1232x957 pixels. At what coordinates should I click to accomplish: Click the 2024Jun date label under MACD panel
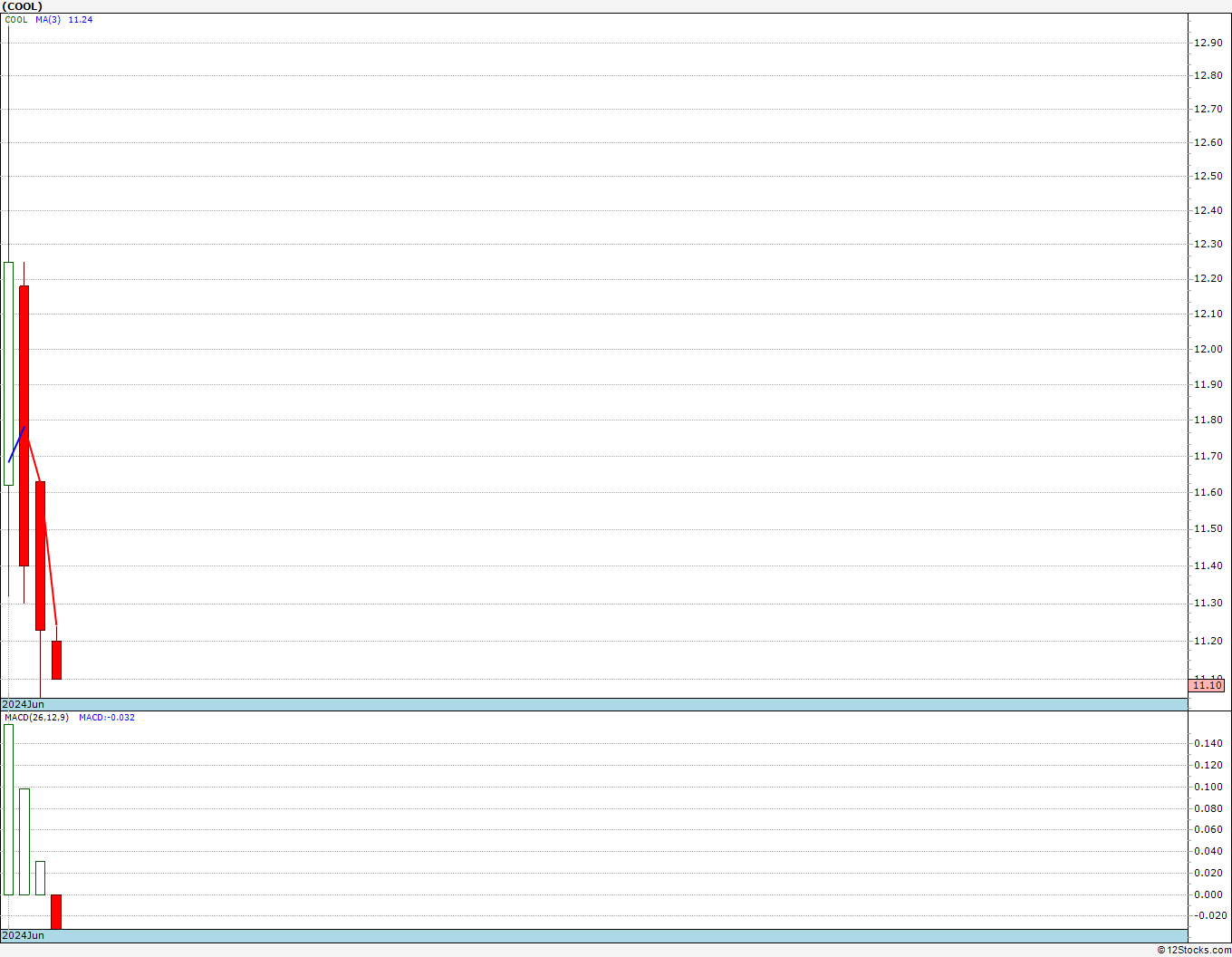click(23, 935)
